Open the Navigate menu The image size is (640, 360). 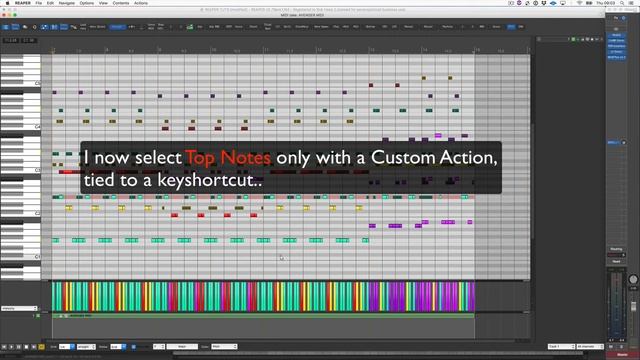pyautogui.click(x=67, y=3)
